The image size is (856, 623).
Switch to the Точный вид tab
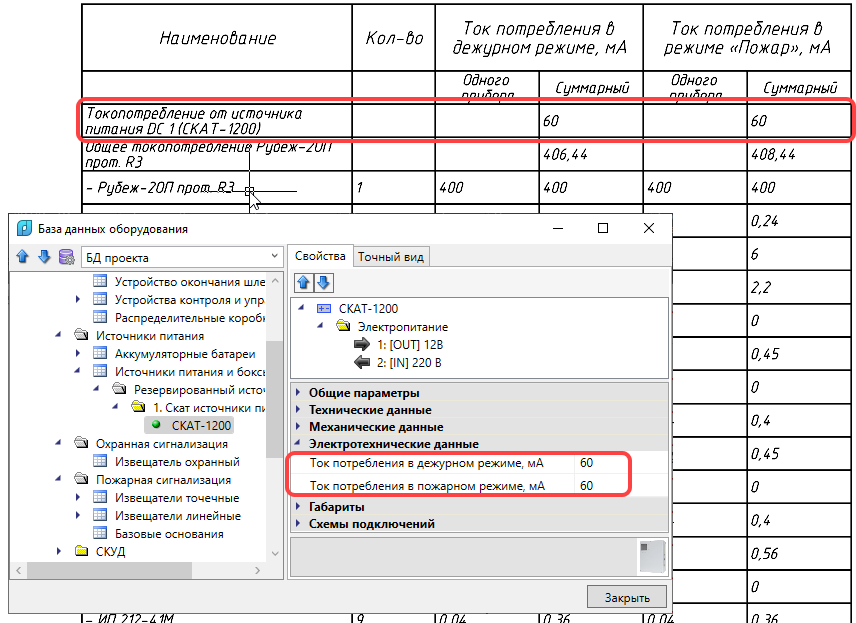pyautogui.click(x=391, y=257)
